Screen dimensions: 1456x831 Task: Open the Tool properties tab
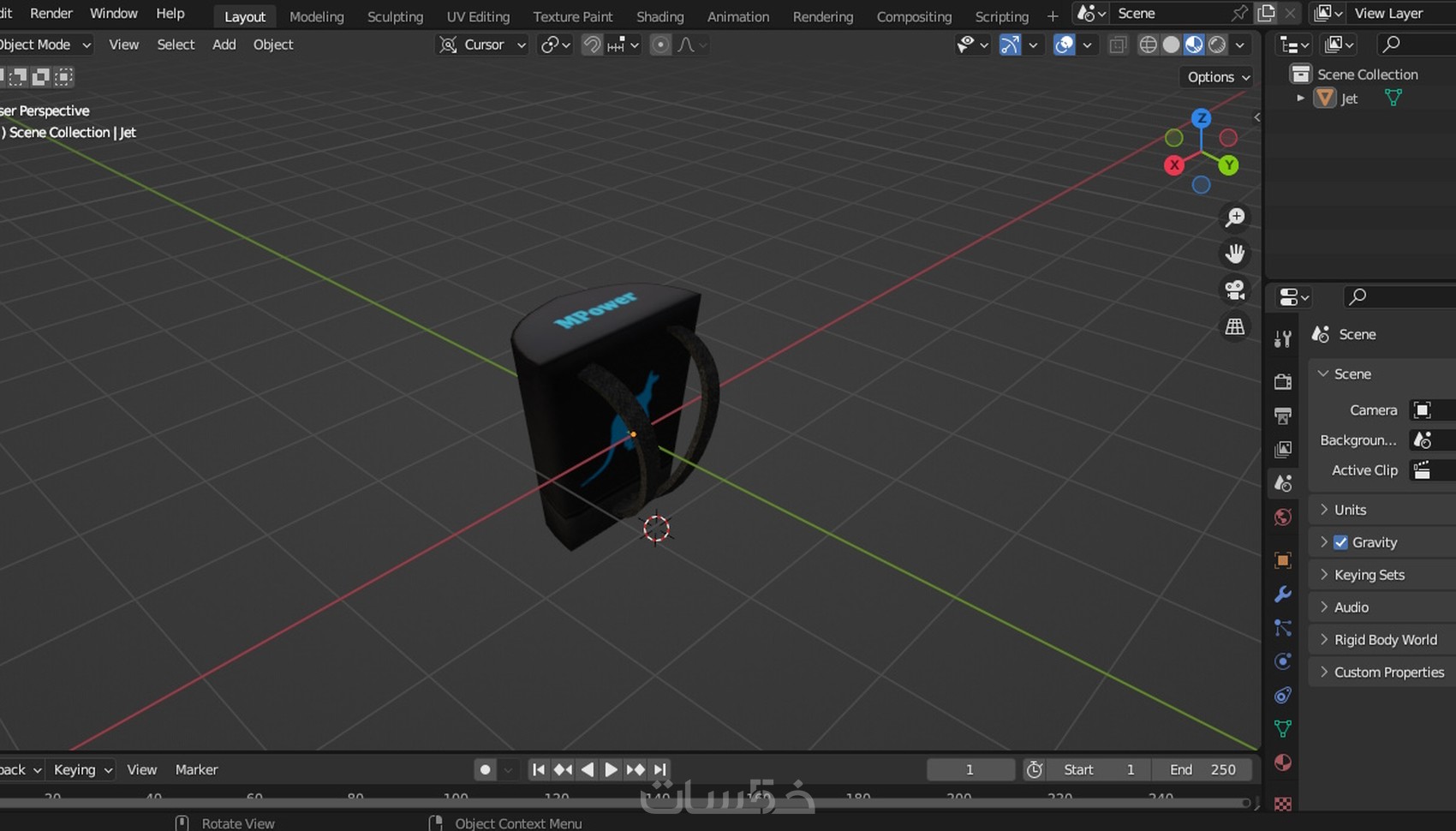click(1283, 339)
